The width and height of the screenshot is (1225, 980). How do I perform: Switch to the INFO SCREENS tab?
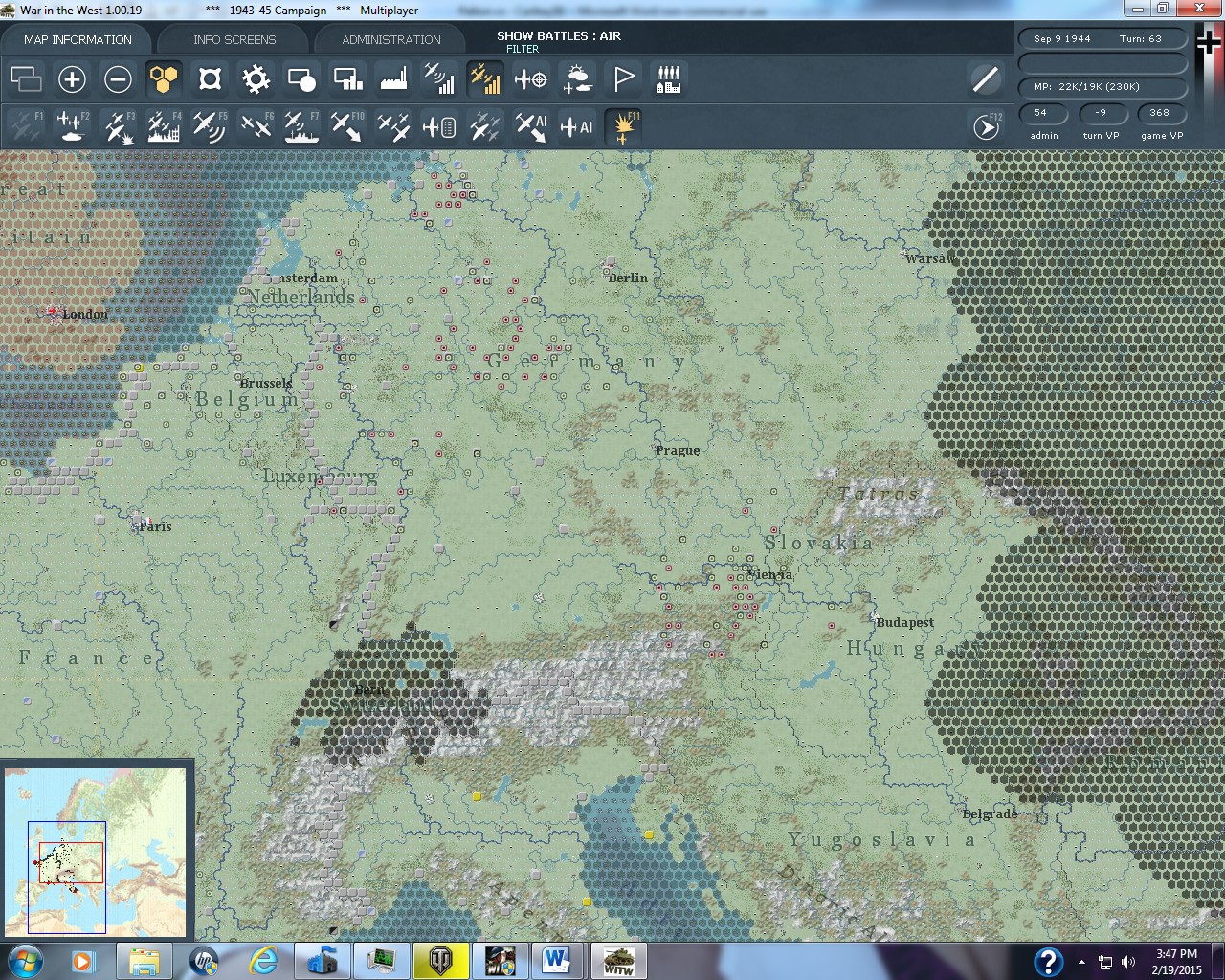pyautogui.click(x=234, y=39)
